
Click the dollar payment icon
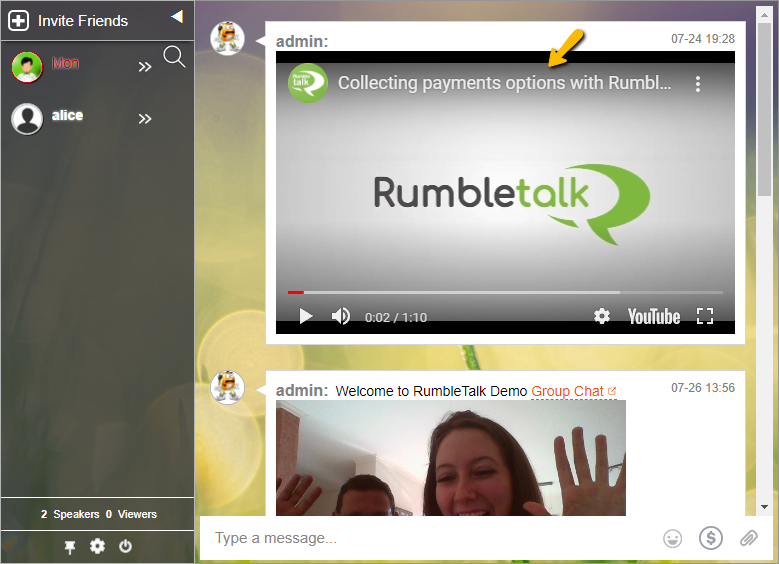point(711,539)
